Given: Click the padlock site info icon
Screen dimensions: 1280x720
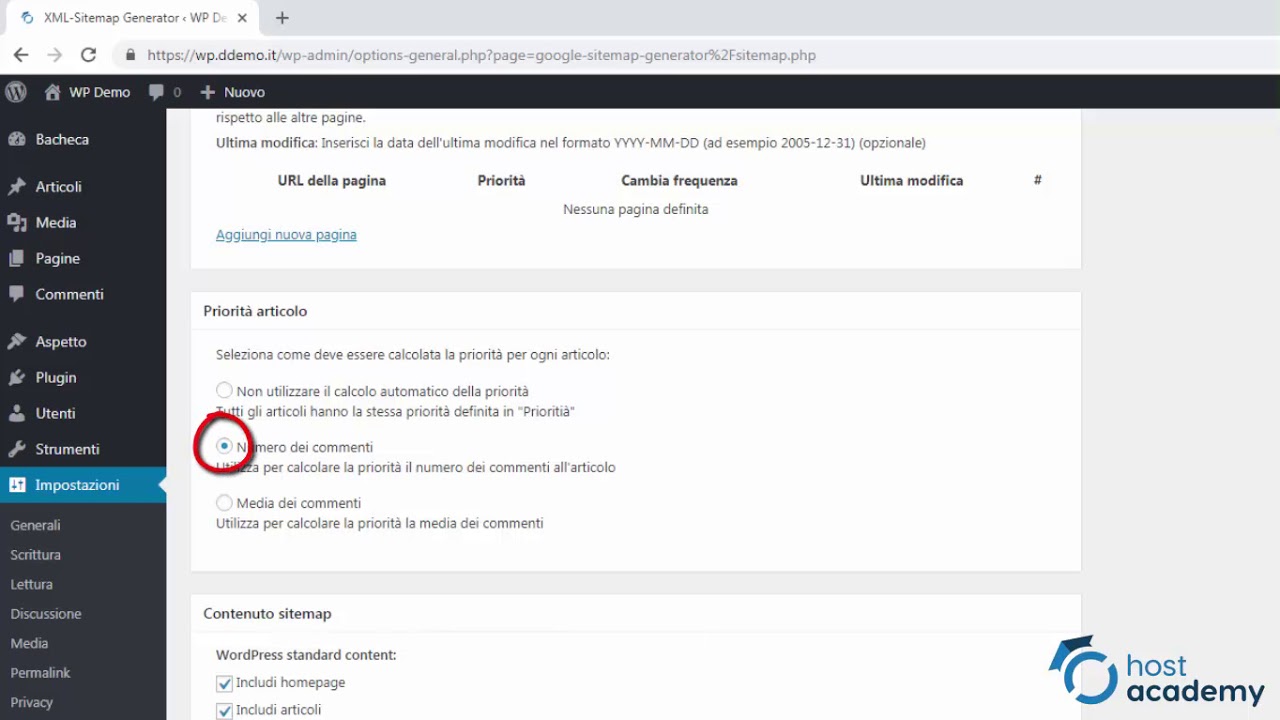Looking at the screenshot, I should click(130, 55).
